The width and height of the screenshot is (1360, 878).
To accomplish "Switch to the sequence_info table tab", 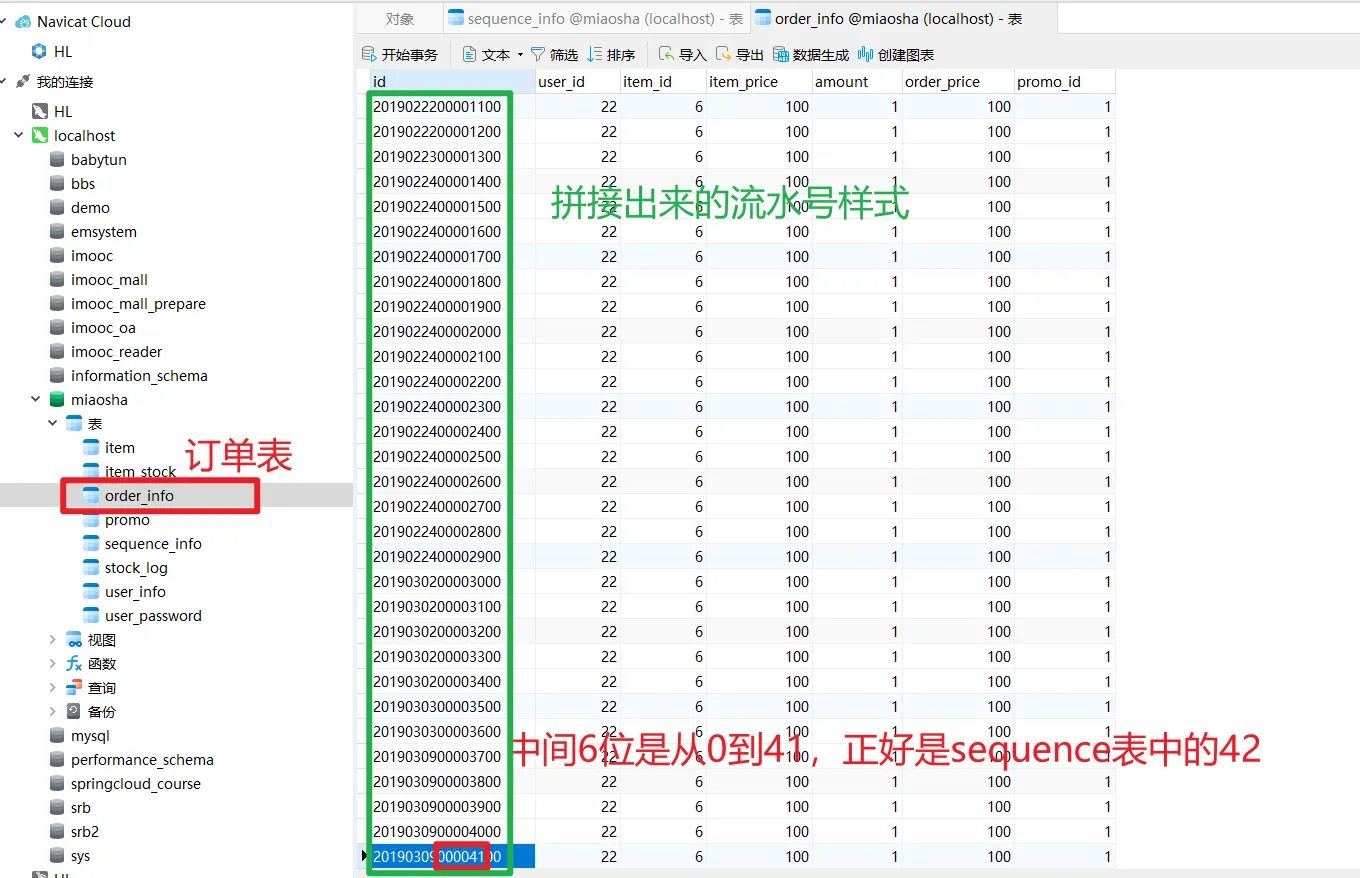I will click(595, 19).
